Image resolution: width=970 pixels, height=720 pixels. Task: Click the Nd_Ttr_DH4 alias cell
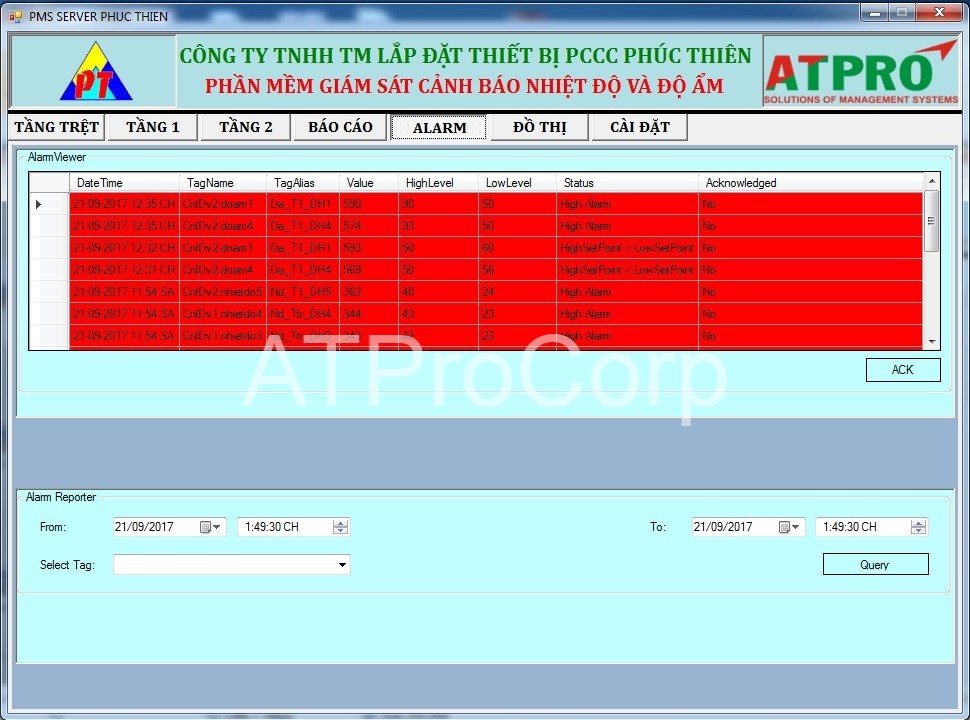click(303, 314)
